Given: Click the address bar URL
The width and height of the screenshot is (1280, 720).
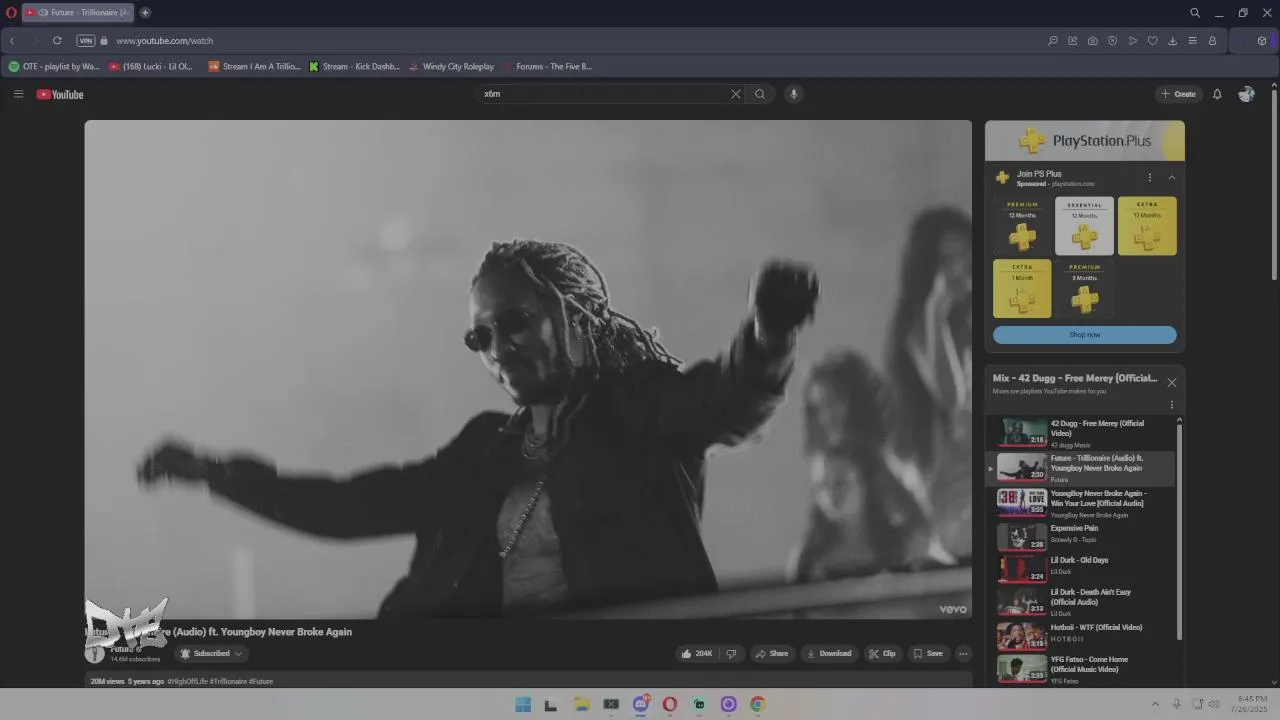Looking at the screenshot, I should coord(165,41).
